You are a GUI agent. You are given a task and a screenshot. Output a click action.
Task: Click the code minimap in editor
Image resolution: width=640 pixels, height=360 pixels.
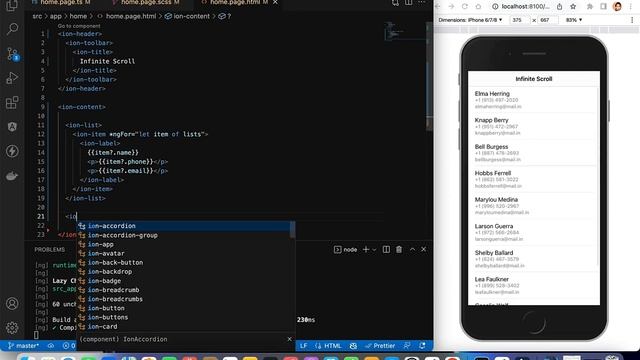coord(404,32)
